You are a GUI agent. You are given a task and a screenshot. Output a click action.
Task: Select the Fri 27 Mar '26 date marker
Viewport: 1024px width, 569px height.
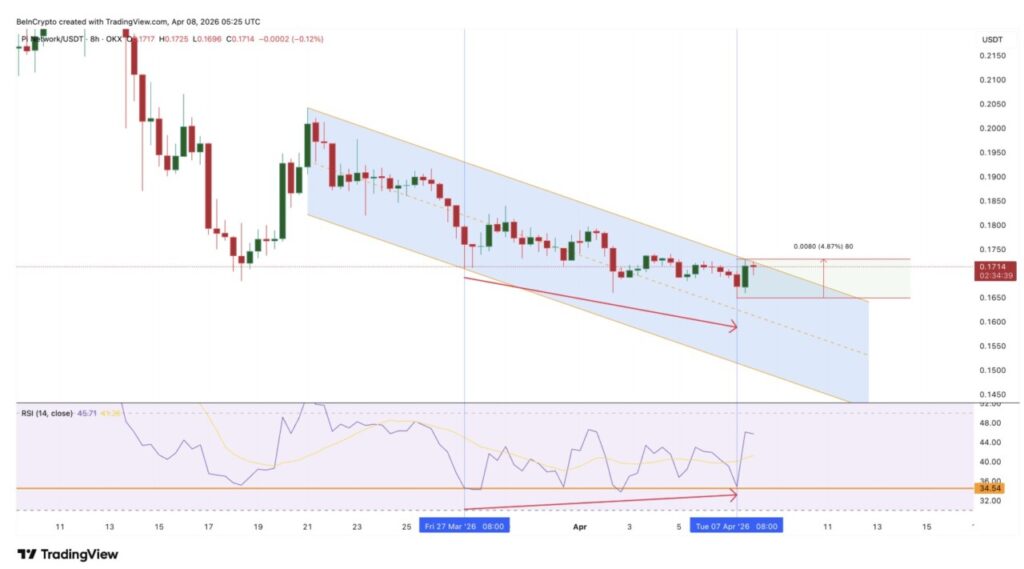[463, 525]
